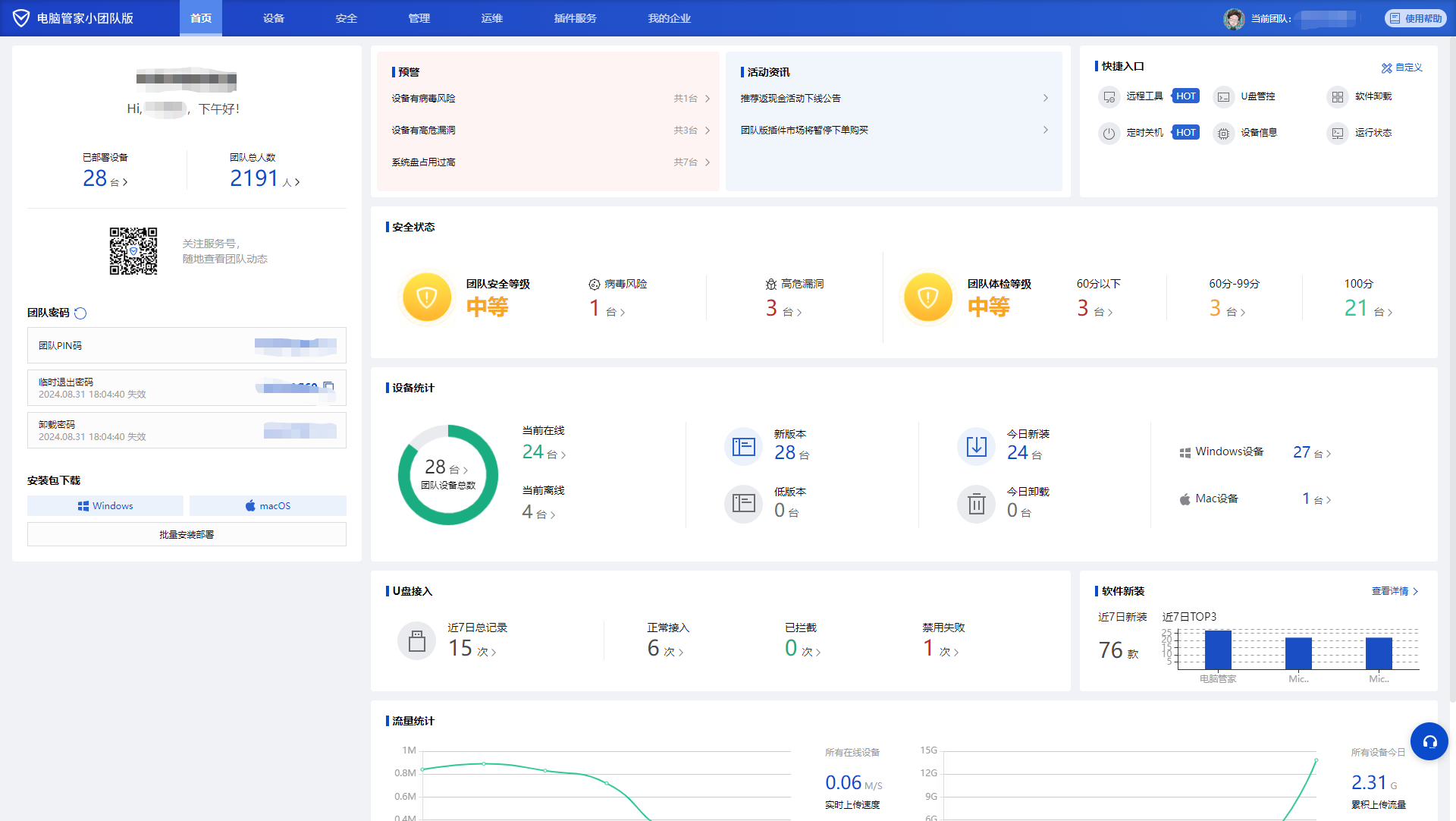The height and width of the screenshot is (821, 1456).
Task: Click the 定时关机 power icon
Action: click(1109, 133)
